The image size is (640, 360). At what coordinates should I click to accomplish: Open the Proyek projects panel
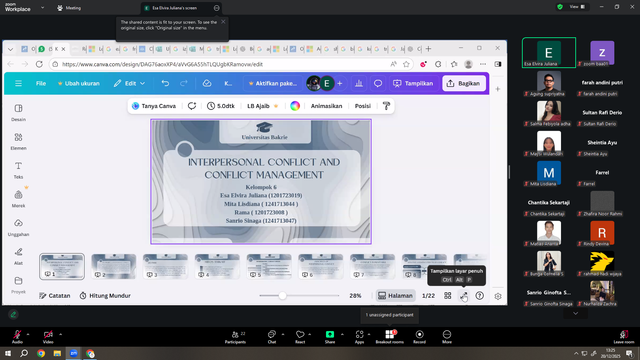pos(18,285)
